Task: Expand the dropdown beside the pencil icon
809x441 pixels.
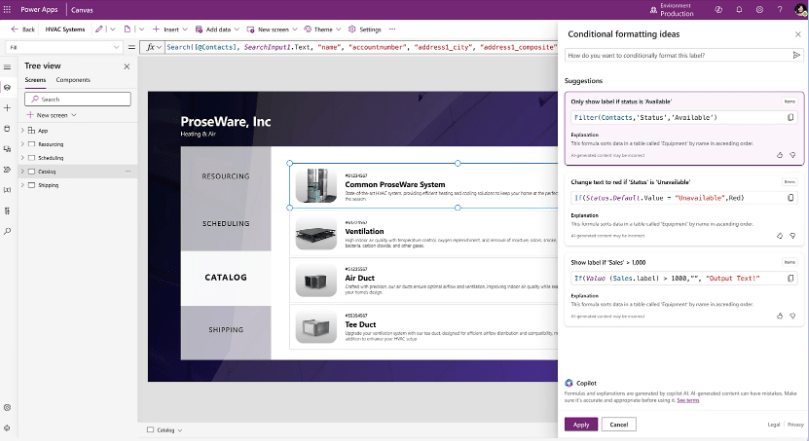Action: pyautogui.click(x=112, y=29)
